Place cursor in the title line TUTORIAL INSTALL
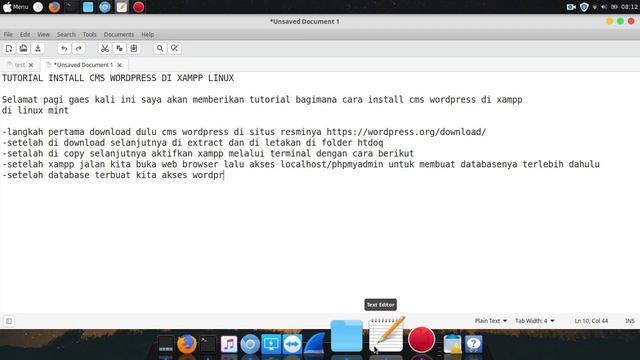 tap(118, 78)
